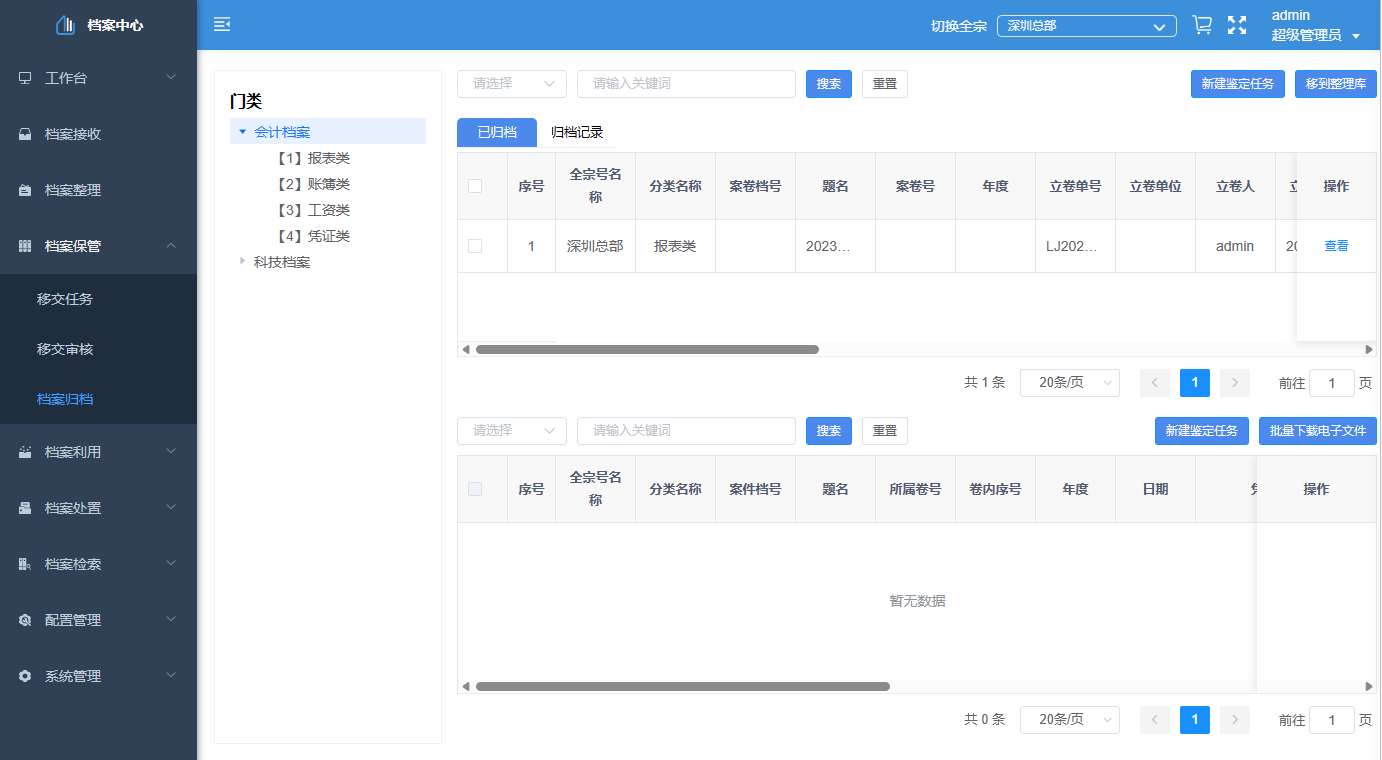Click the 请输入关键词 search input field

click(686, 83)
